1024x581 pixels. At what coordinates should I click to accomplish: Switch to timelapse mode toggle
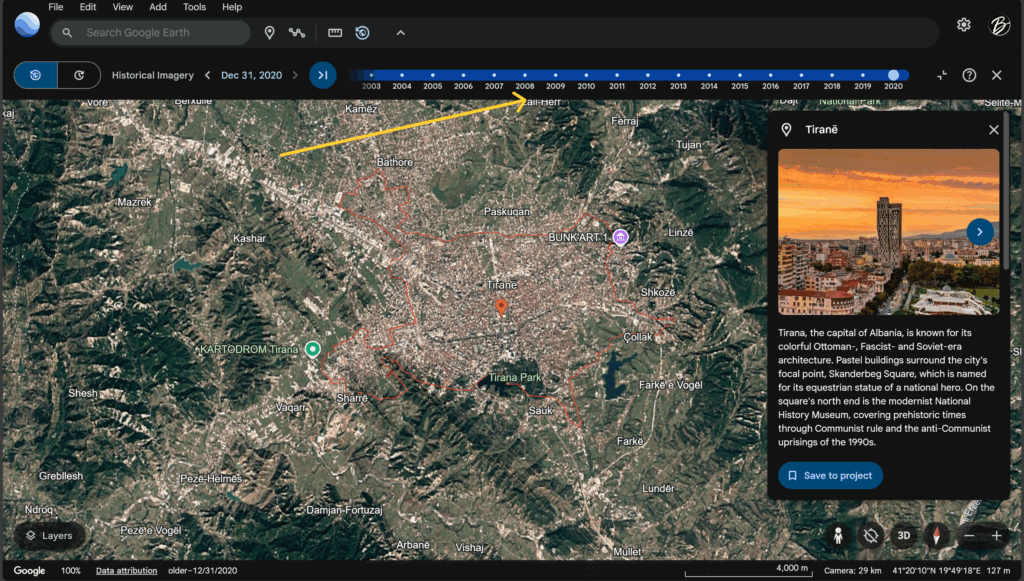pyautogui.click(x=79, y=75)
